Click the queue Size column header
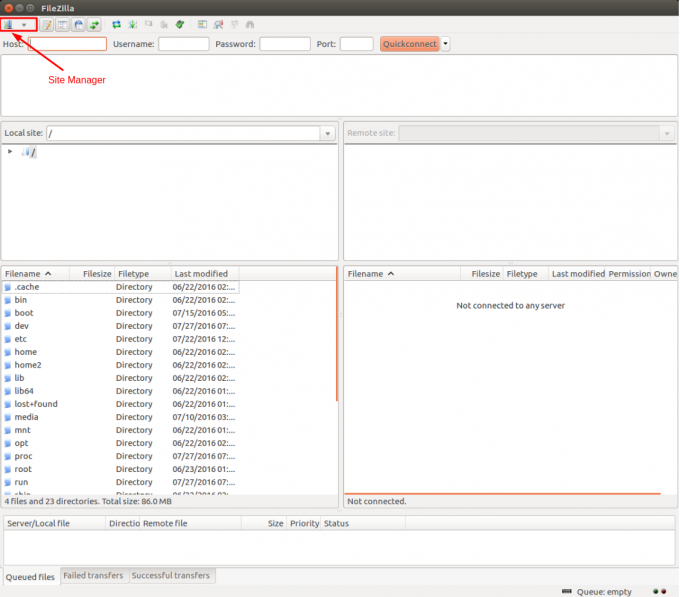The height and width of the screenshot is (597, 680). click(x=264, y=523)
